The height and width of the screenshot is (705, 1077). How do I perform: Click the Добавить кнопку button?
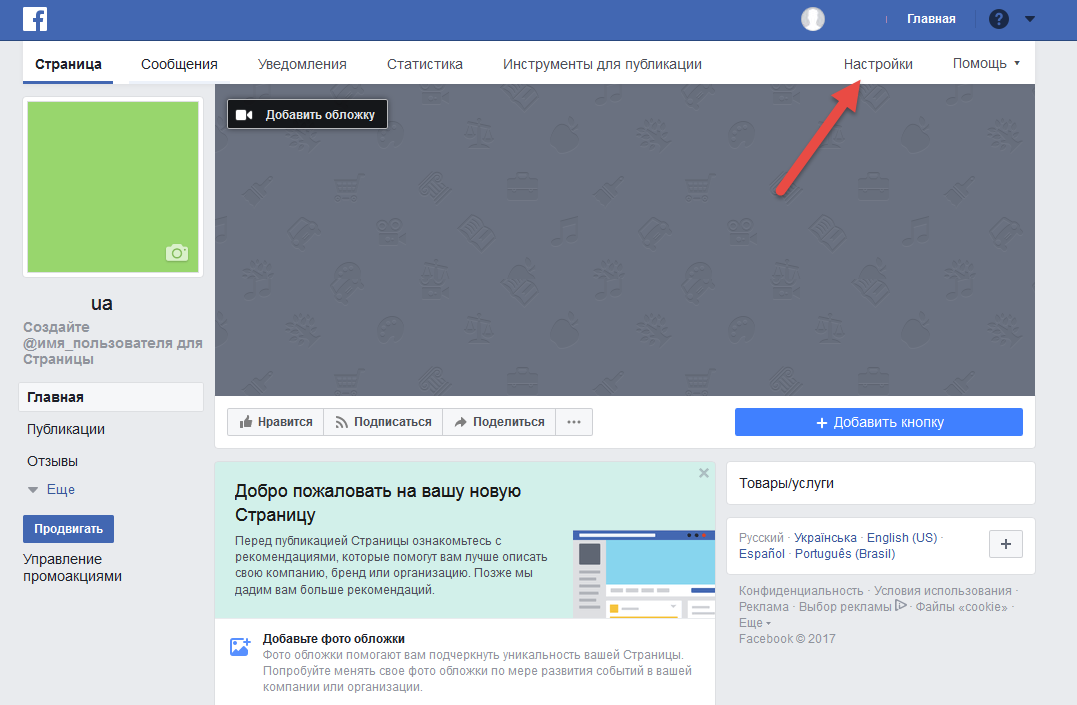pyautogui.click(x=878, y=422)
